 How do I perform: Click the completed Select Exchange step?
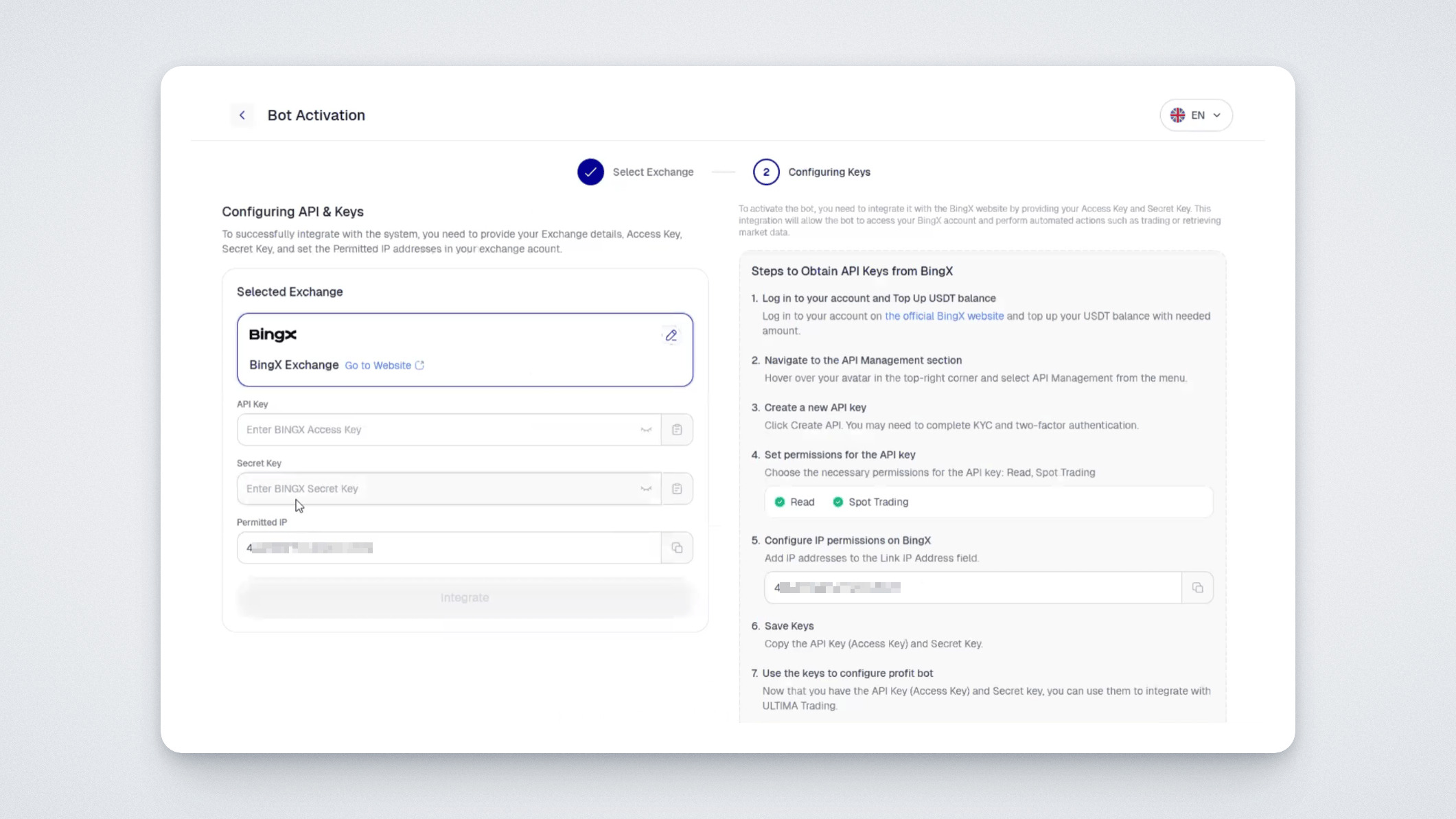pyautogui.click(x=590, y=172)
